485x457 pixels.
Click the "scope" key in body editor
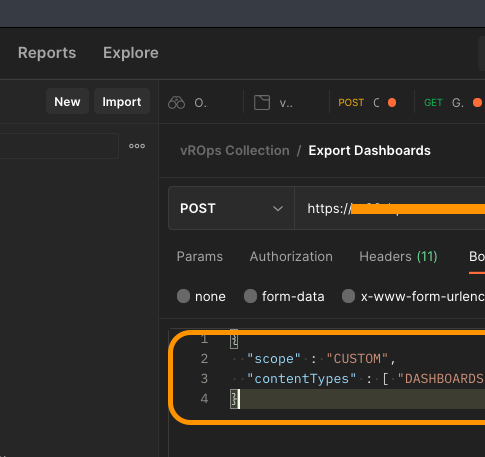(274, 359)
